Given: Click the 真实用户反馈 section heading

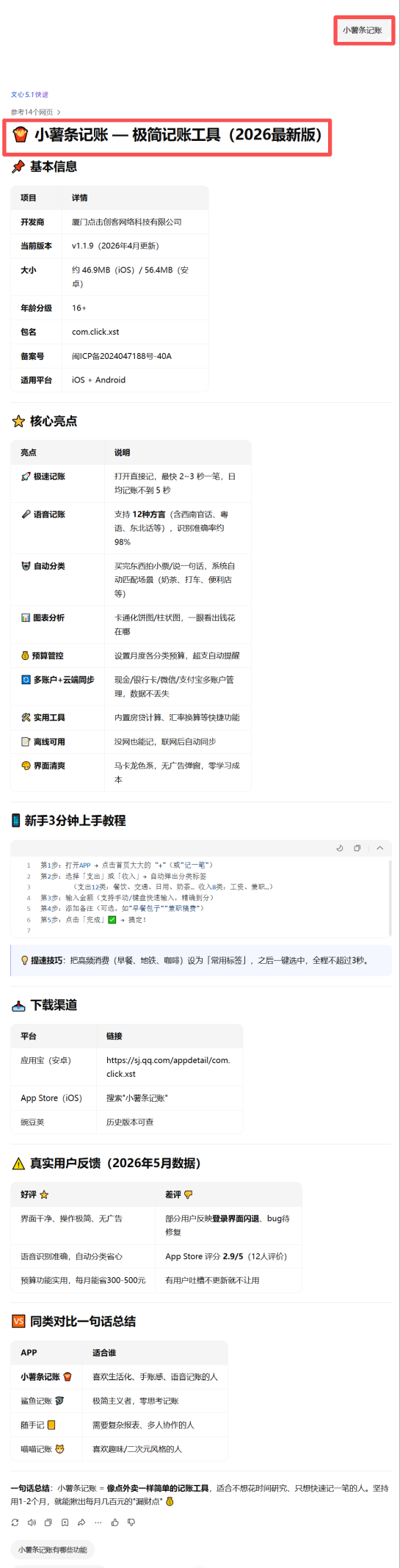Looking at the screenshot, I should click(106, 1164).
